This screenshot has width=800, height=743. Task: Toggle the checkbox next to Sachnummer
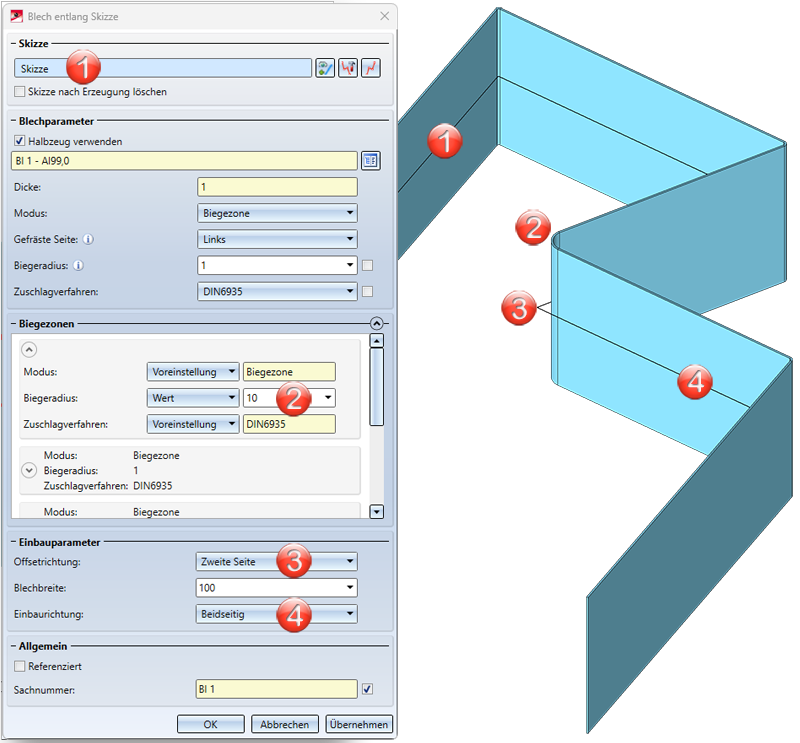367,689
